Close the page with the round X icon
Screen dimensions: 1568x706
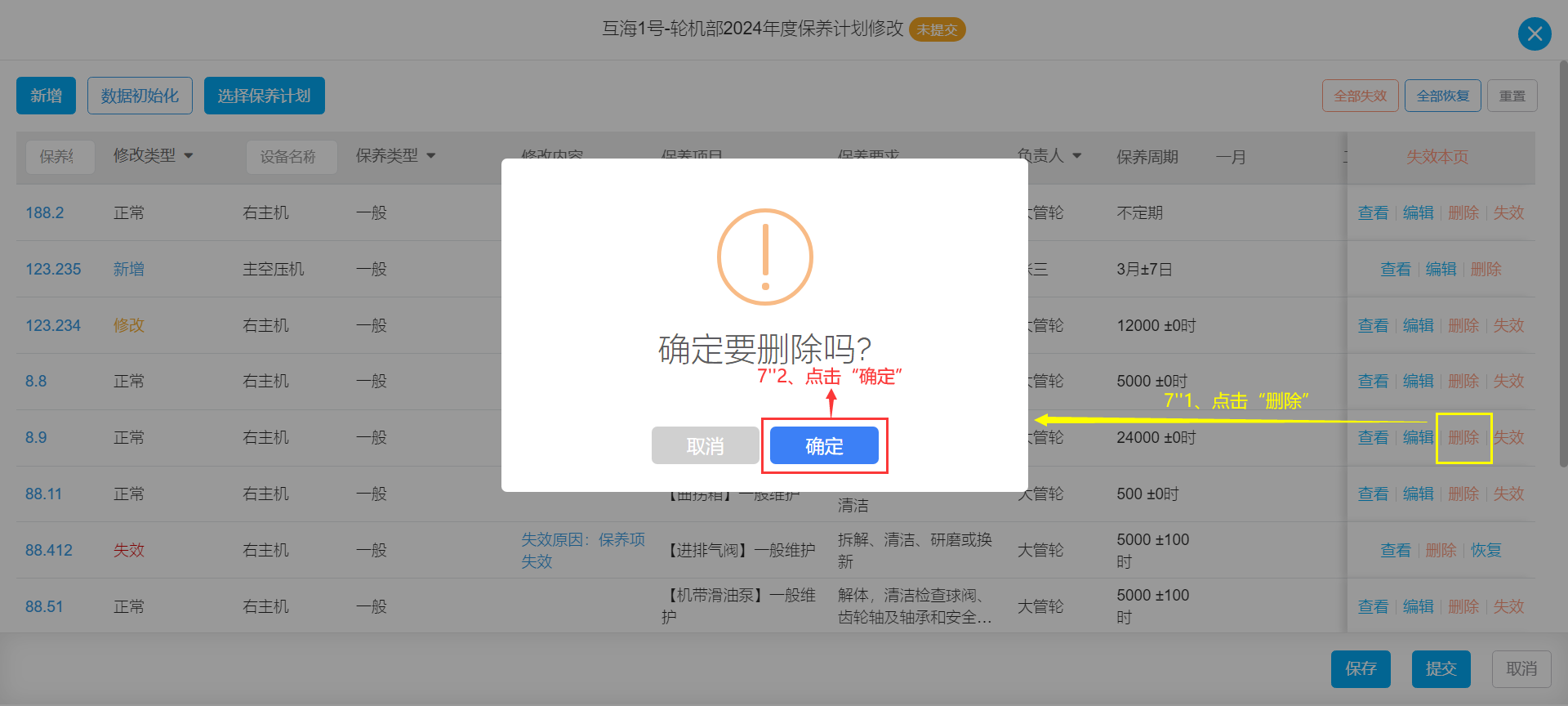[x=1535, y=34]
